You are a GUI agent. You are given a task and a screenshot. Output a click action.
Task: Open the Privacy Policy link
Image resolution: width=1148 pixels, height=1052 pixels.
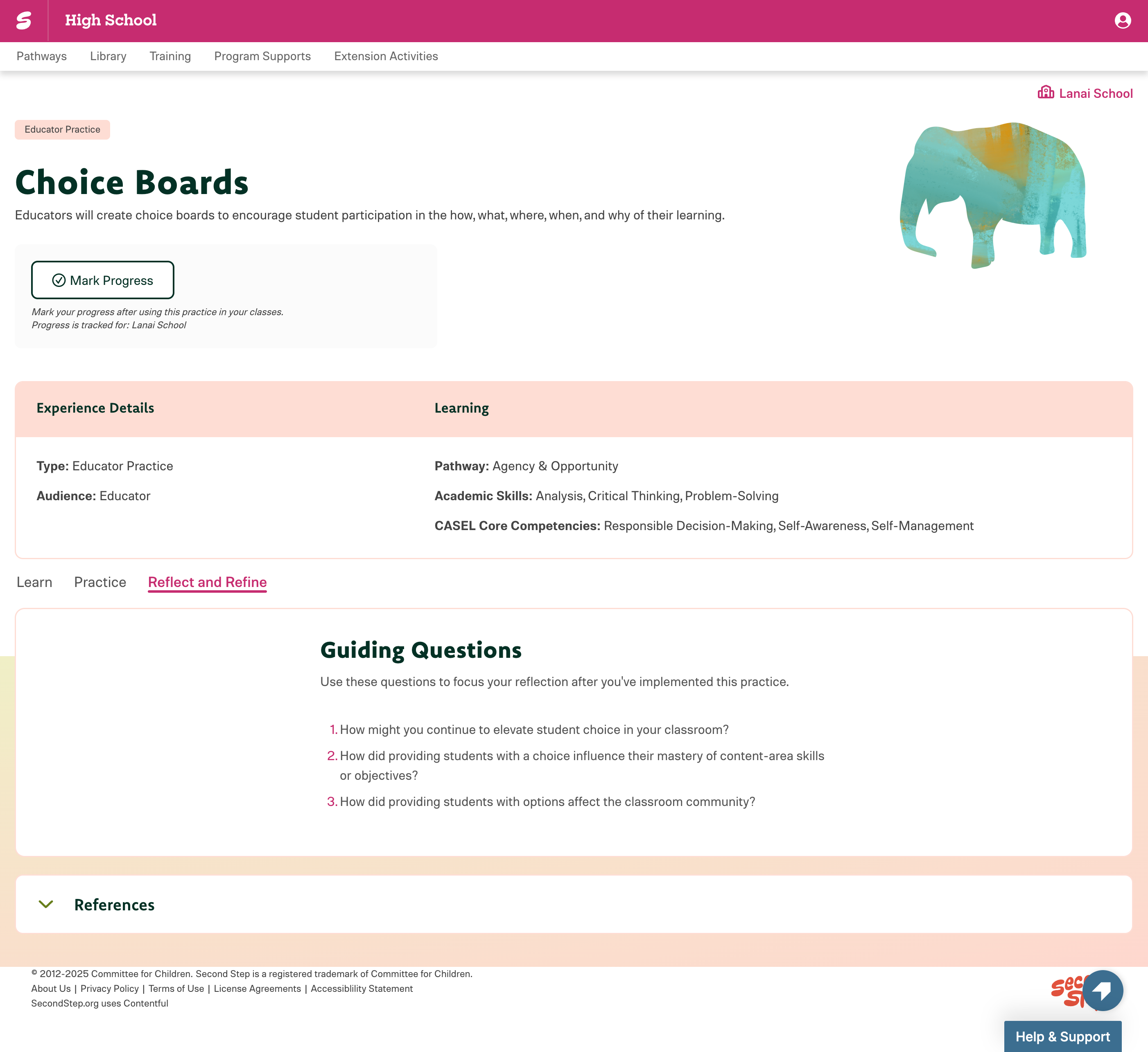(109, 989)
